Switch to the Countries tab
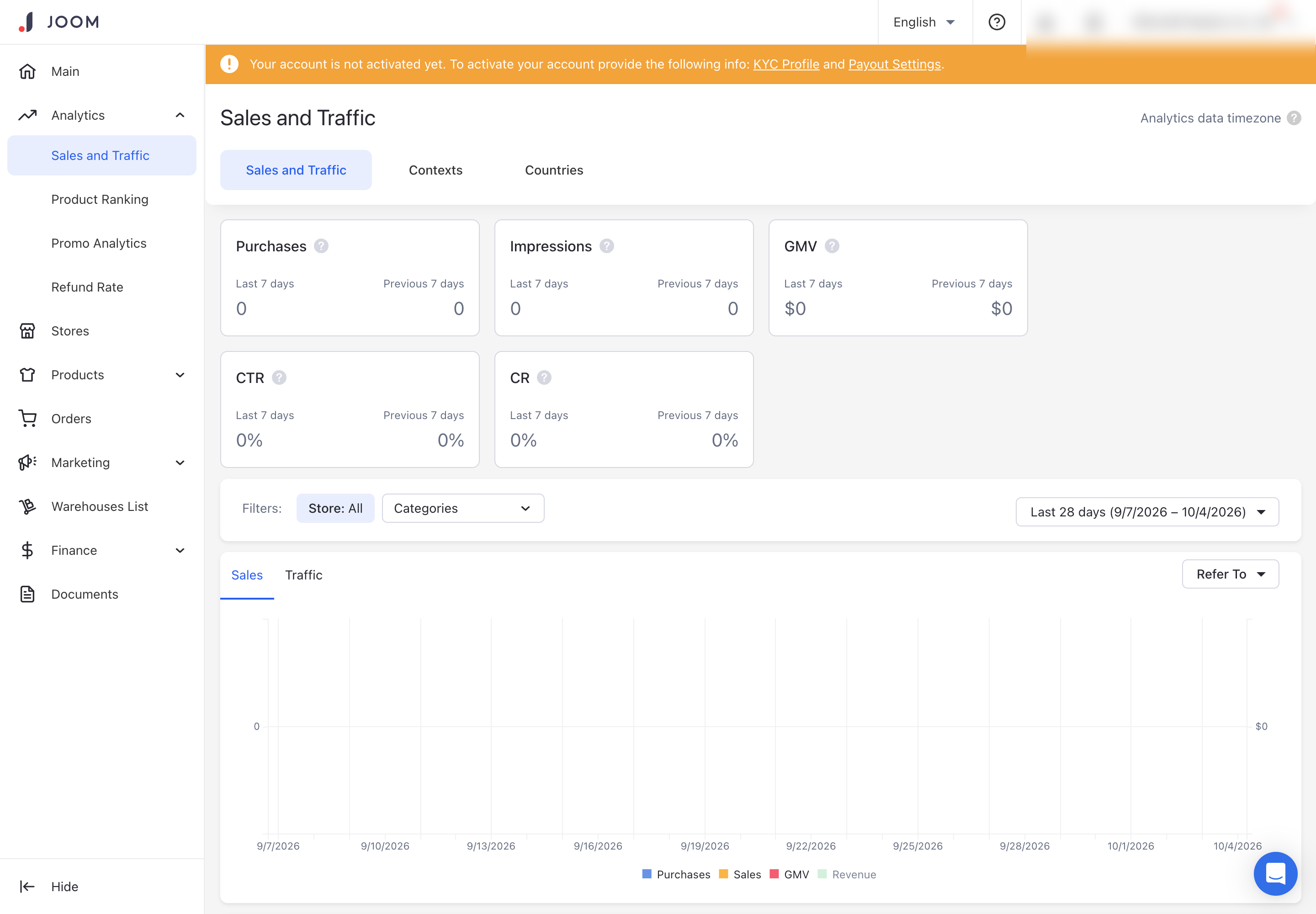The width and height of the screenshot is (1316, 914). (x=554, y=170)
